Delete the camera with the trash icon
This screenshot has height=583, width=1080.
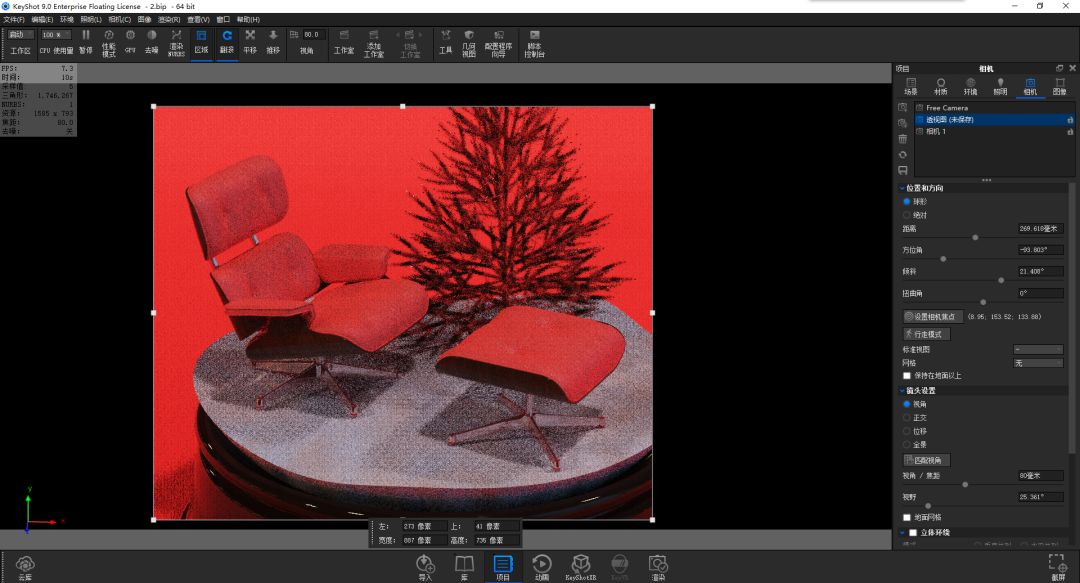tap(902, 139)
